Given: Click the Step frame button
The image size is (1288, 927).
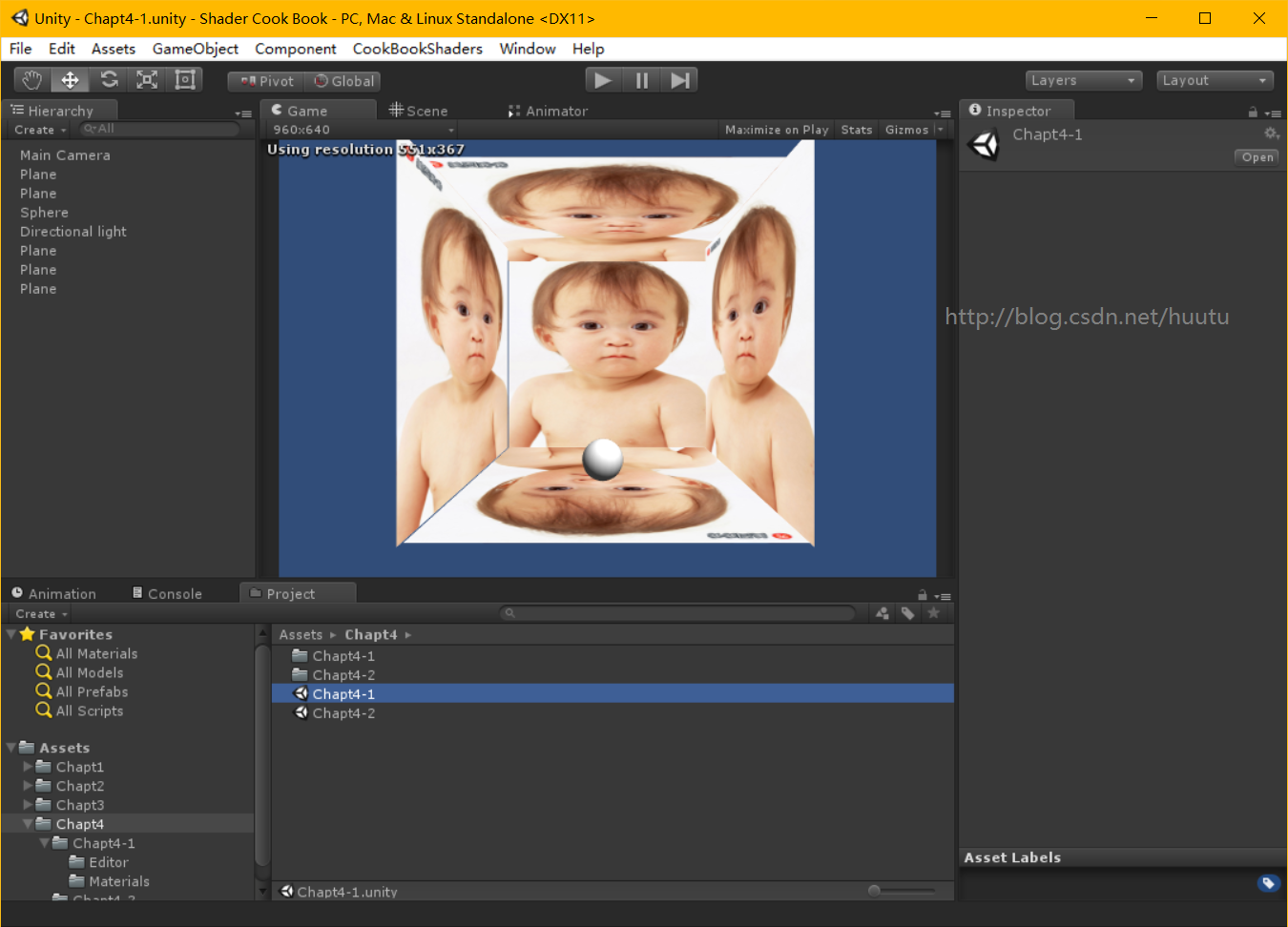Looking at the screenshot, I should tap(679, 81).
